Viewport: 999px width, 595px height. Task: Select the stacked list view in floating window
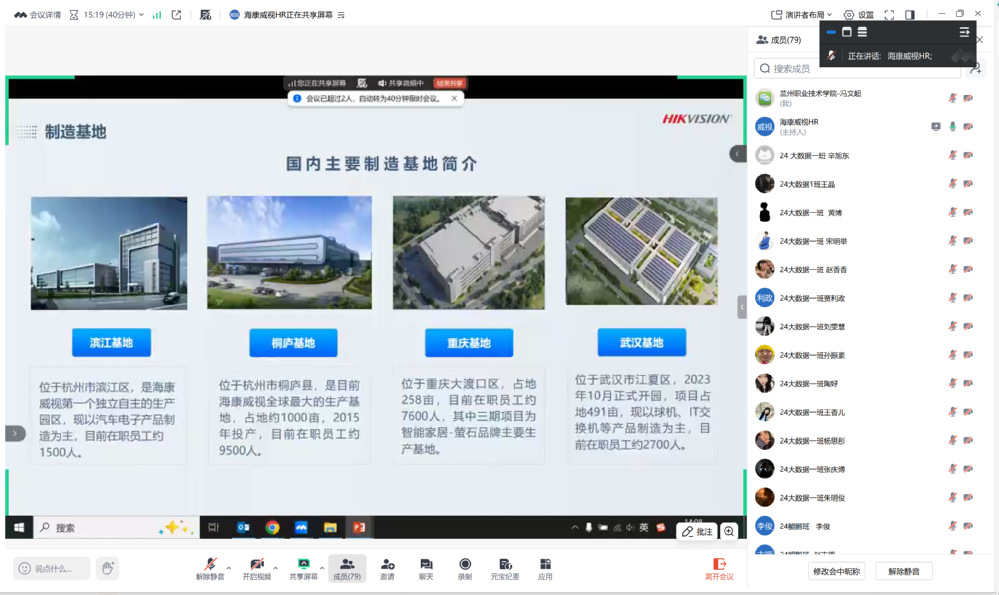pos(862,32)
